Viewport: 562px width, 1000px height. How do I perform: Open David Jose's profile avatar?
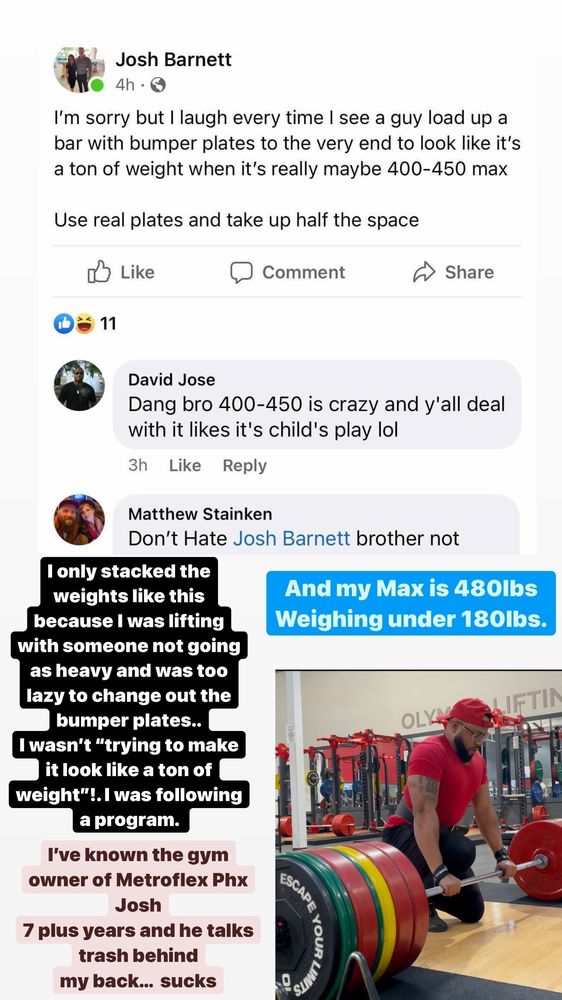[79, 385]
